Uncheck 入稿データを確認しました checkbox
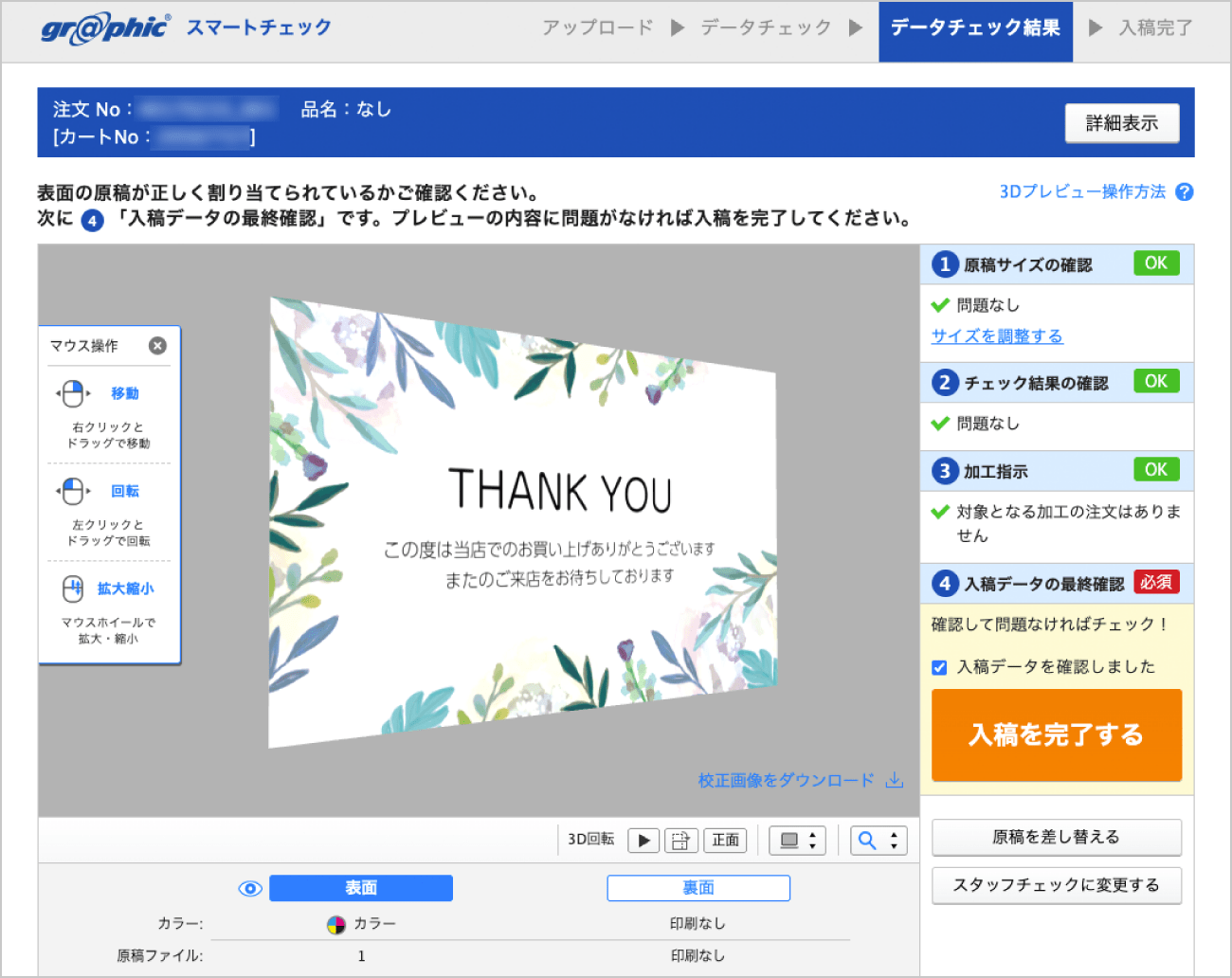Image resolution: width=1232 pixels, height=978 pixels. pos(939,667)
